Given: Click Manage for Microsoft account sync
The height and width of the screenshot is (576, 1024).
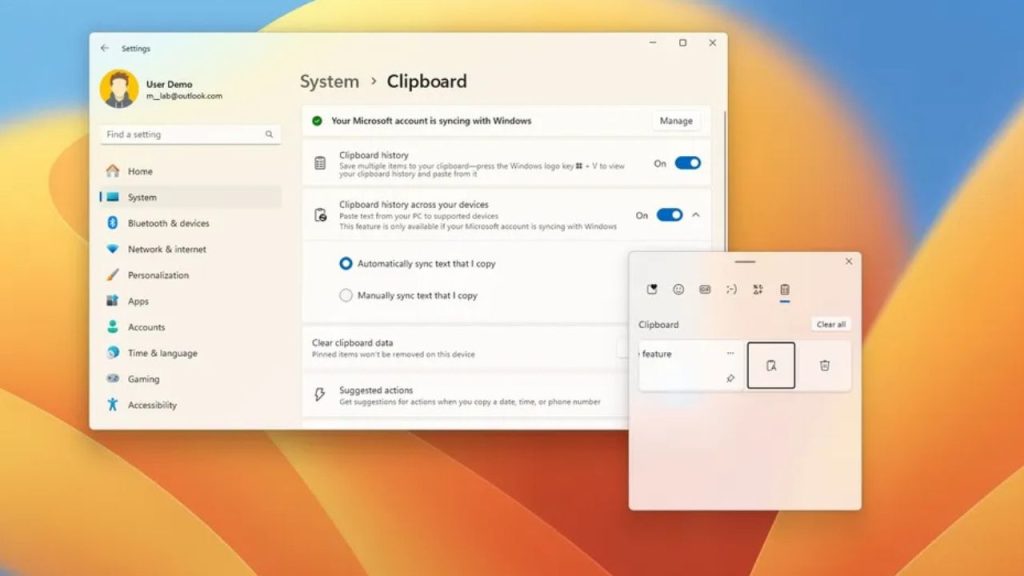Looking at the screenshot, I should (676, 120).
